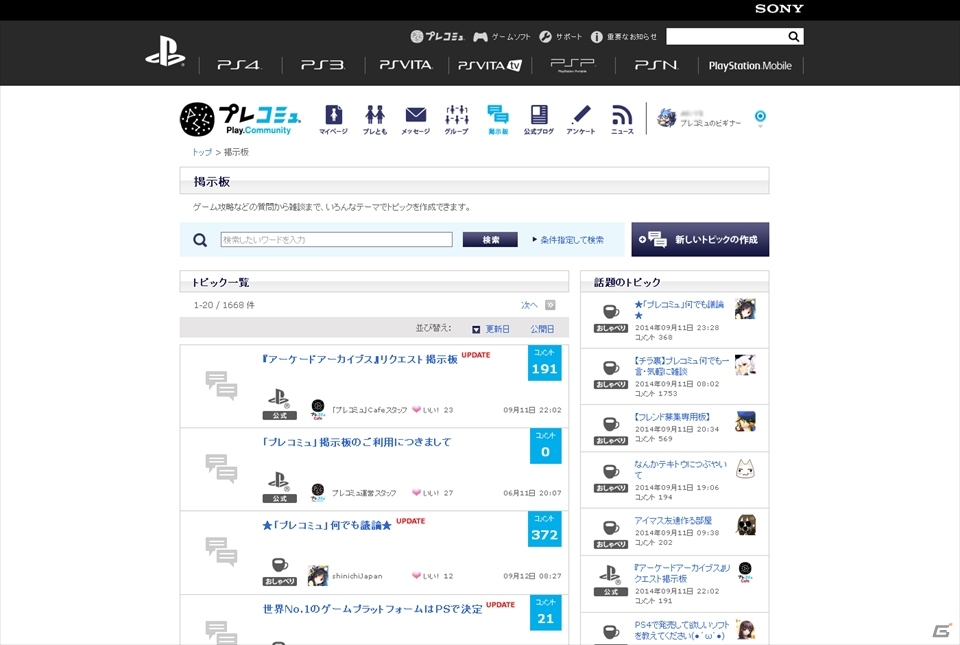Screen dimensions: 960x645
Task: Click [プレコミュ]Cafeスタッフ author name
Action: tap(369, 410)
